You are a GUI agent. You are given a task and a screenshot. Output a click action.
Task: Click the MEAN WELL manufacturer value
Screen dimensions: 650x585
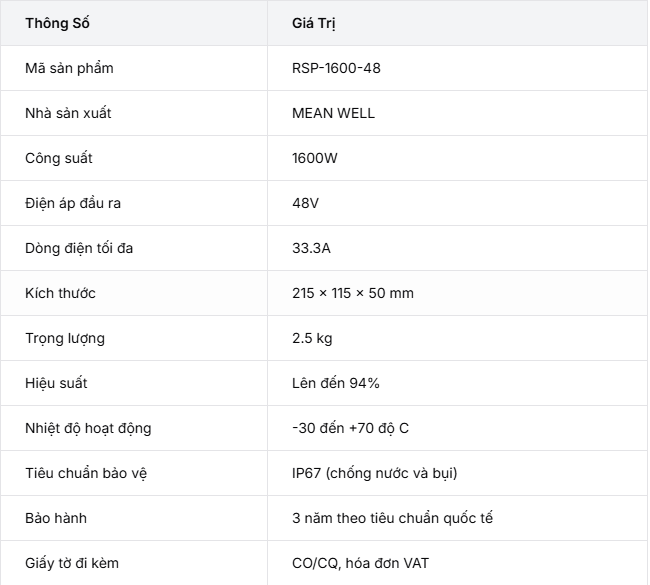333,113
